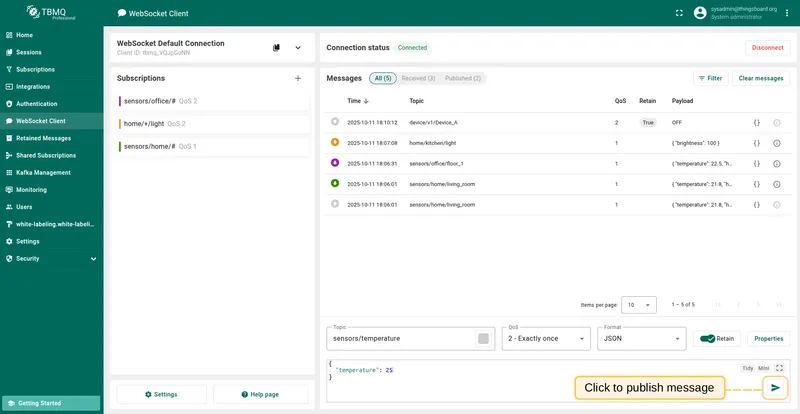Open Authentication sidebar item

(51, 104)
